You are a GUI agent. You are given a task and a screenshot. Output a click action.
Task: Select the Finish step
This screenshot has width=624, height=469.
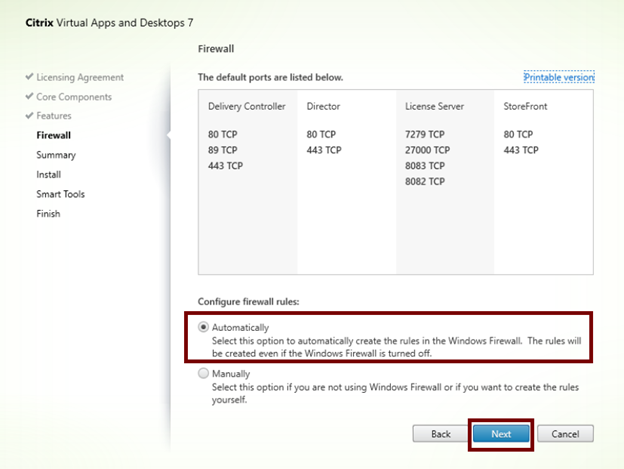point(48,214)
